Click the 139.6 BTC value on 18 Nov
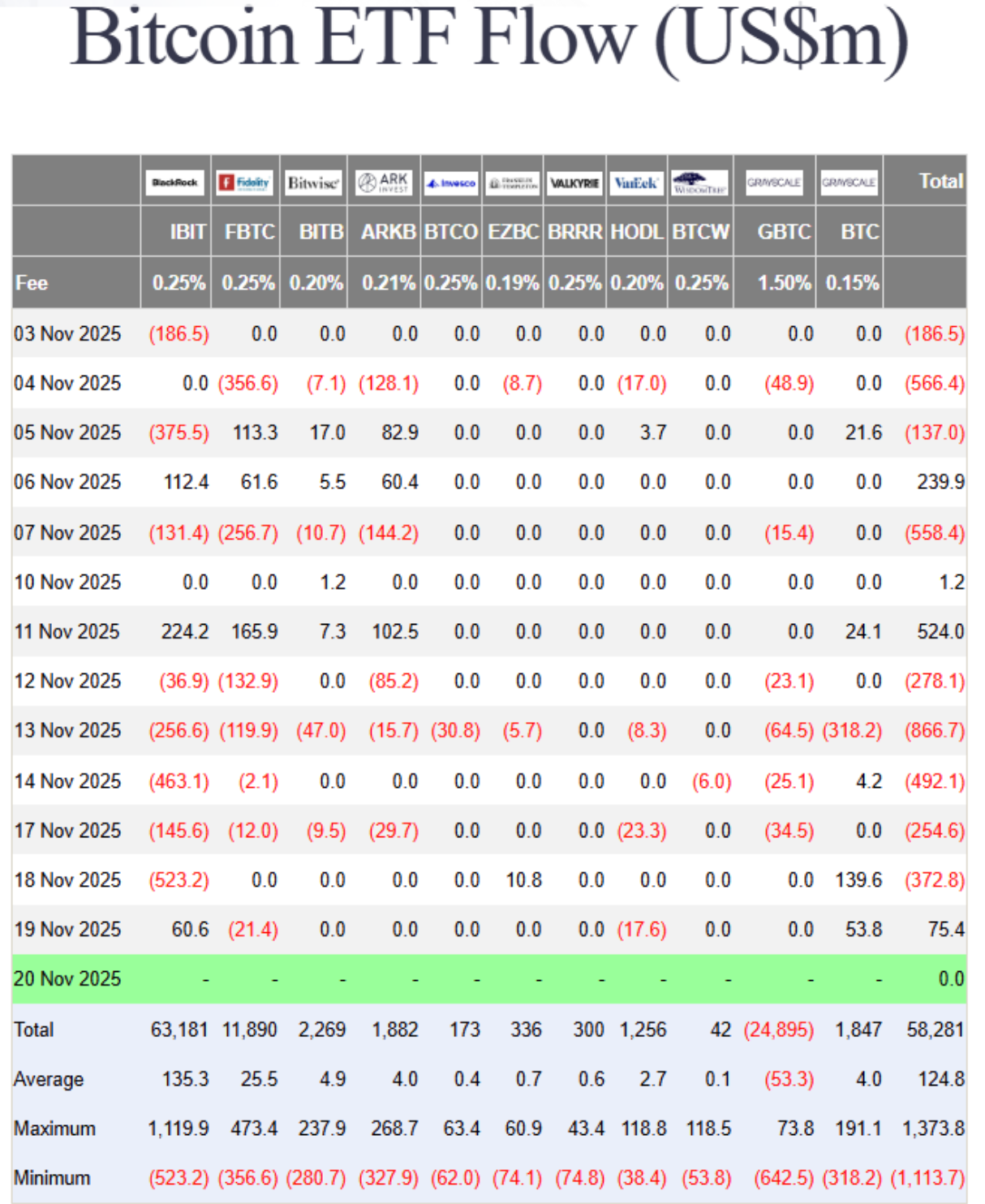Screen dimensions: 985x1204 (x=858, y=880)
